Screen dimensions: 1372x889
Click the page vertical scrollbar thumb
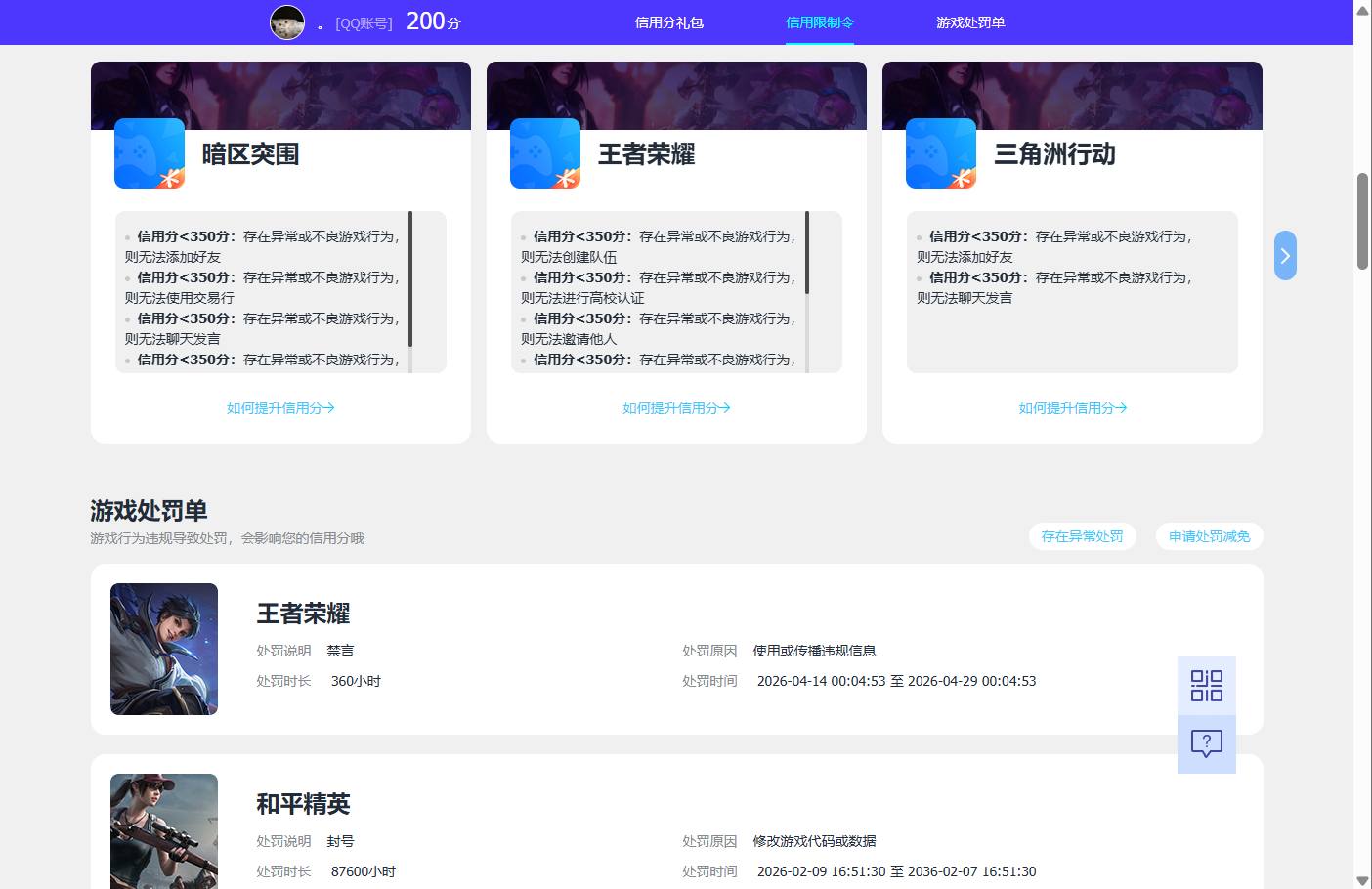pos(1362,221)
